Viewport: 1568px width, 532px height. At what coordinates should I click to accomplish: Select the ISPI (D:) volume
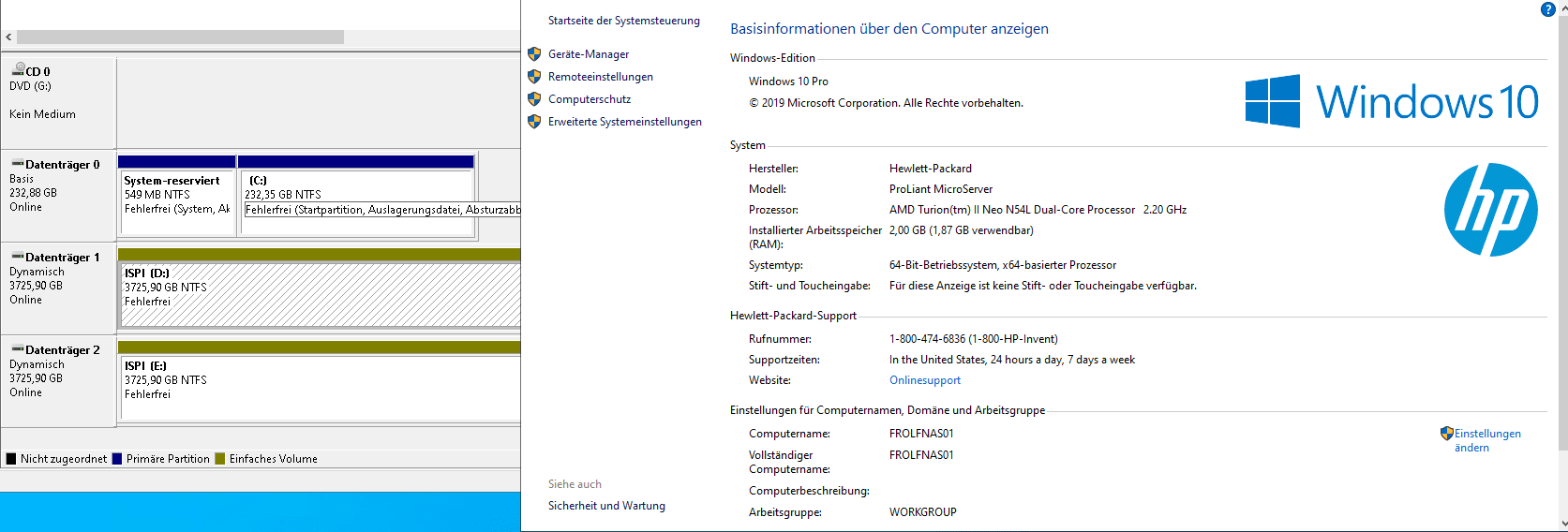[320, 288]
